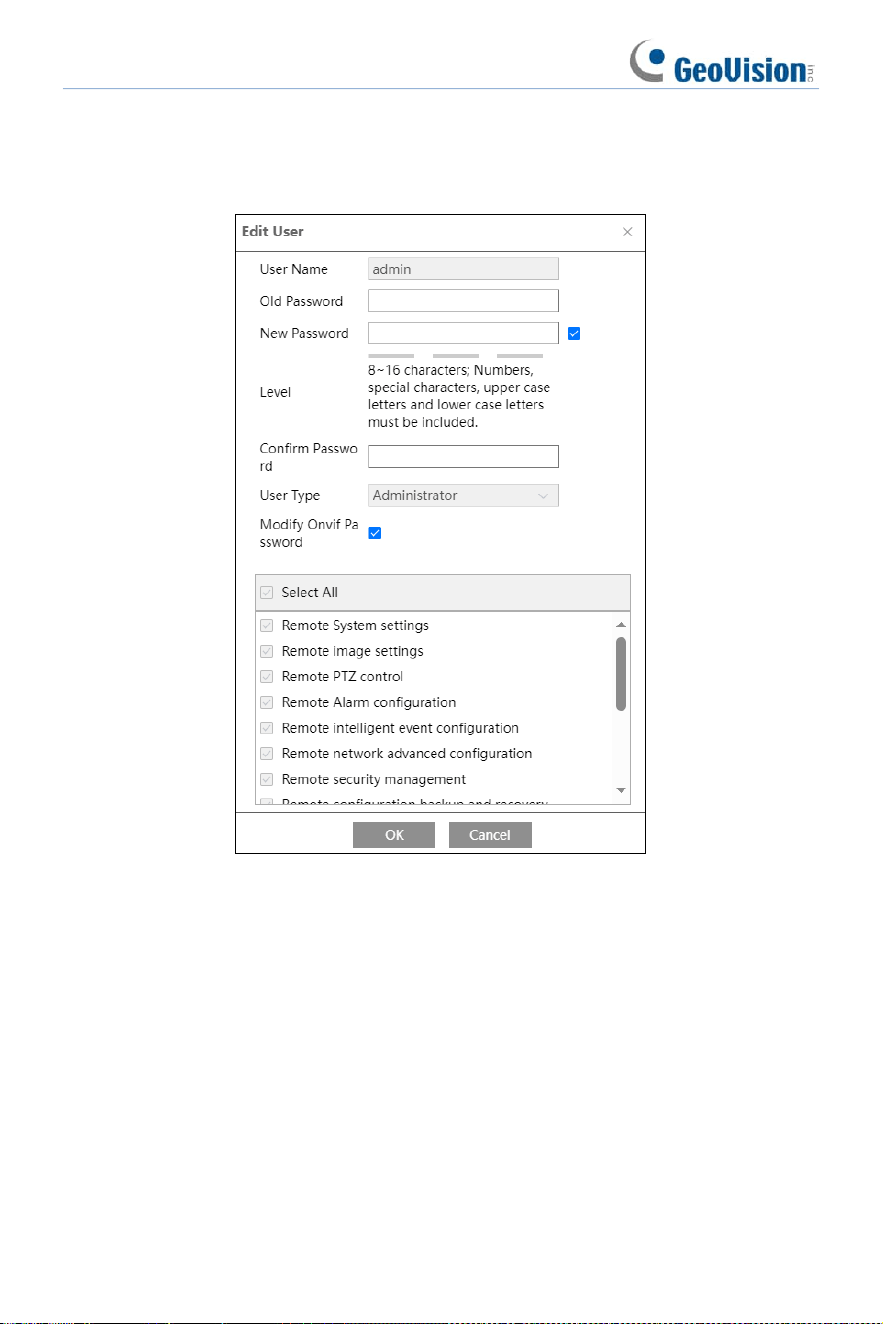Toggle Remote intelligent event configuration checkbox
883x1324 pixels.
pyautogui.click(x=267, y=728)
